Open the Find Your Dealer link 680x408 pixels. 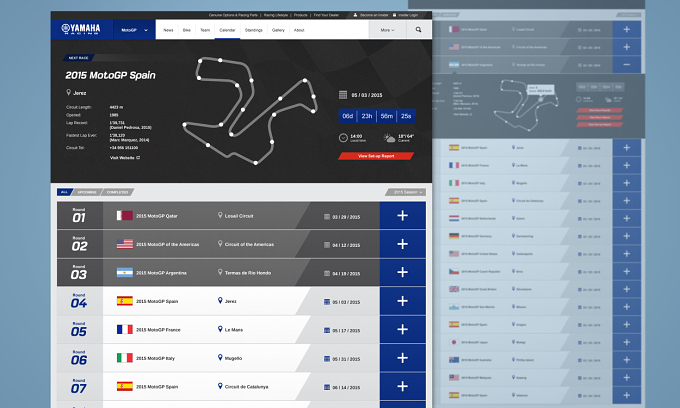tap(326, 15)
